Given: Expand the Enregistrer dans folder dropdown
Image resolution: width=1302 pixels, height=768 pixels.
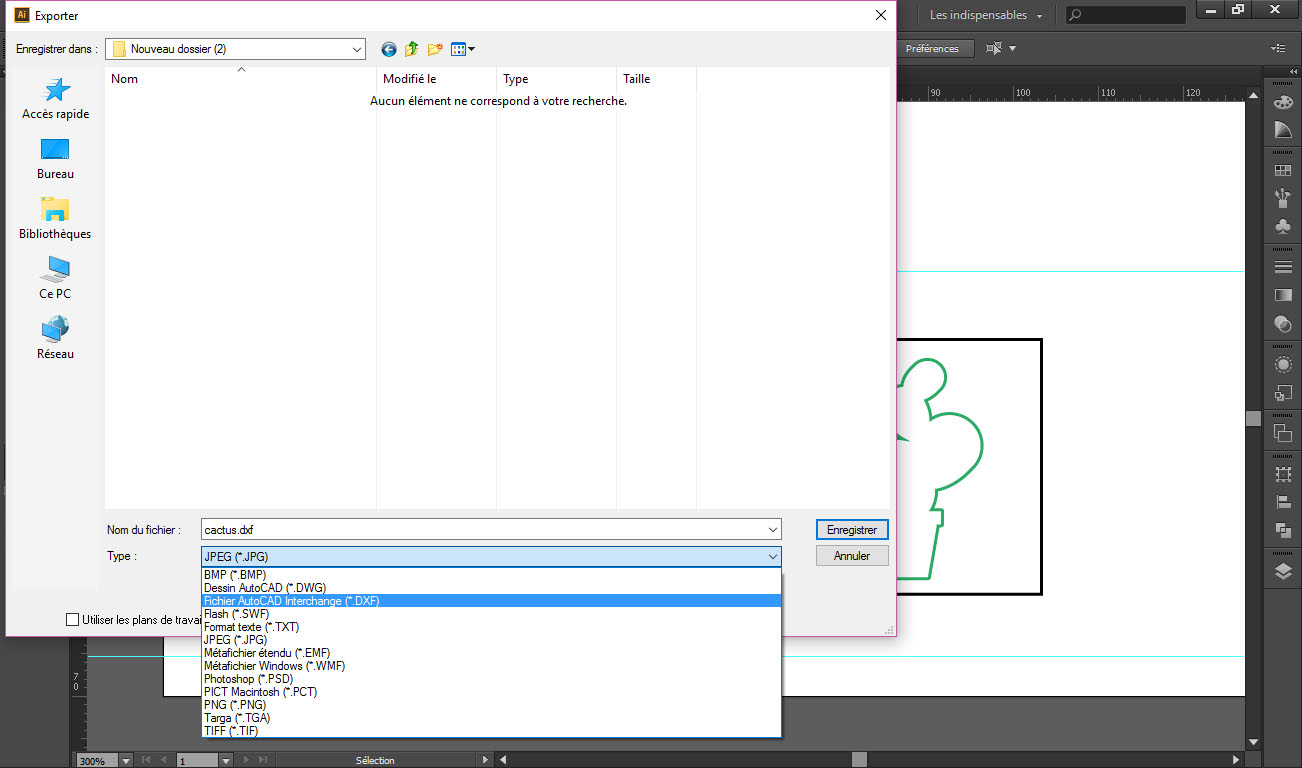Looking at the screenshot, I should (x=357, y=49).
